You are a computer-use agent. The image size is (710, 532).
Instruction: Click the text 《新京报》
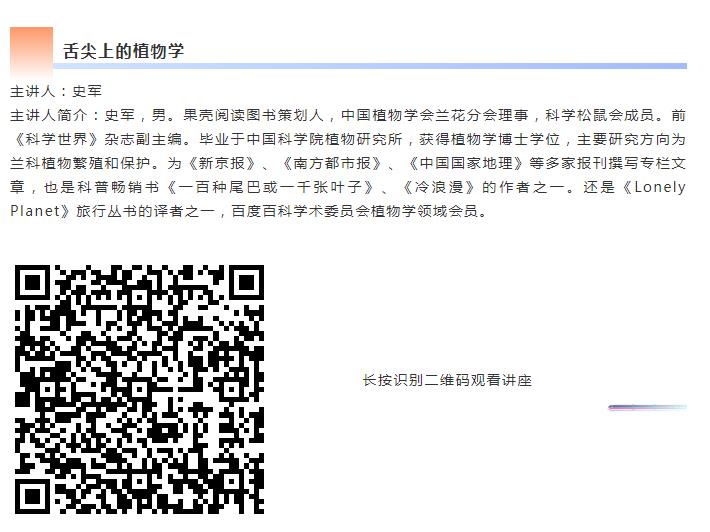point(221,163)
